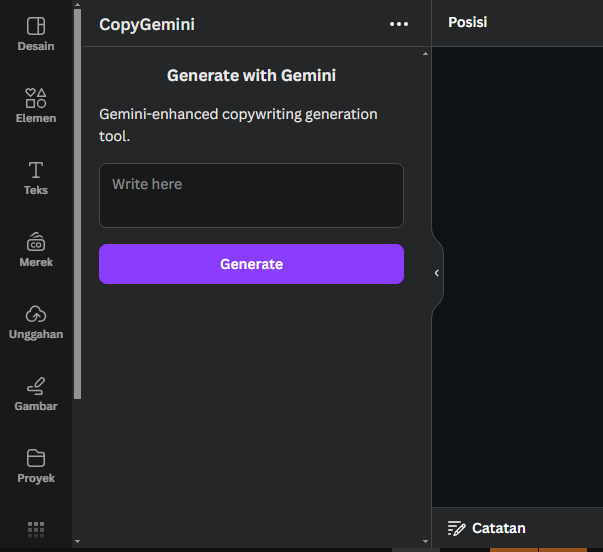The image size is (603, 552).
Task: Open the Desain panel icon
Action: 36,26
